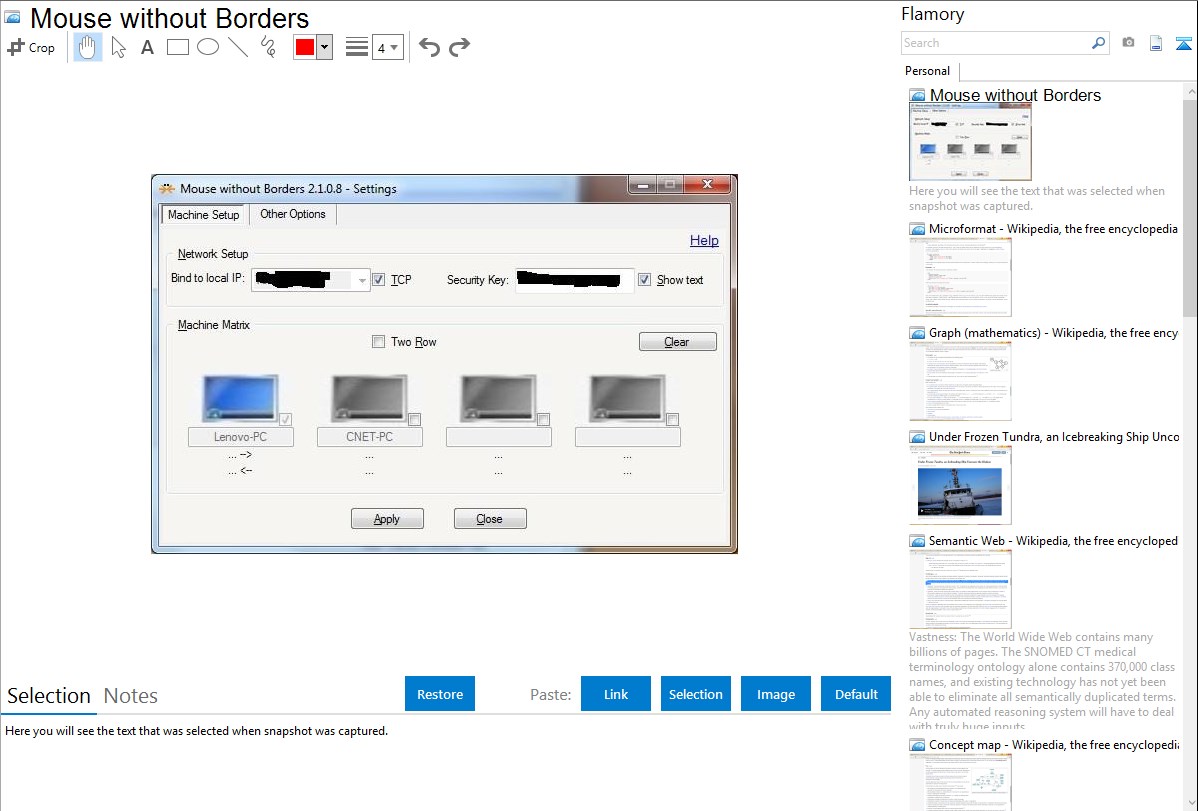The image size is (1198, 811).
Task: Select the straight line tool
Action: pos(238,47)
